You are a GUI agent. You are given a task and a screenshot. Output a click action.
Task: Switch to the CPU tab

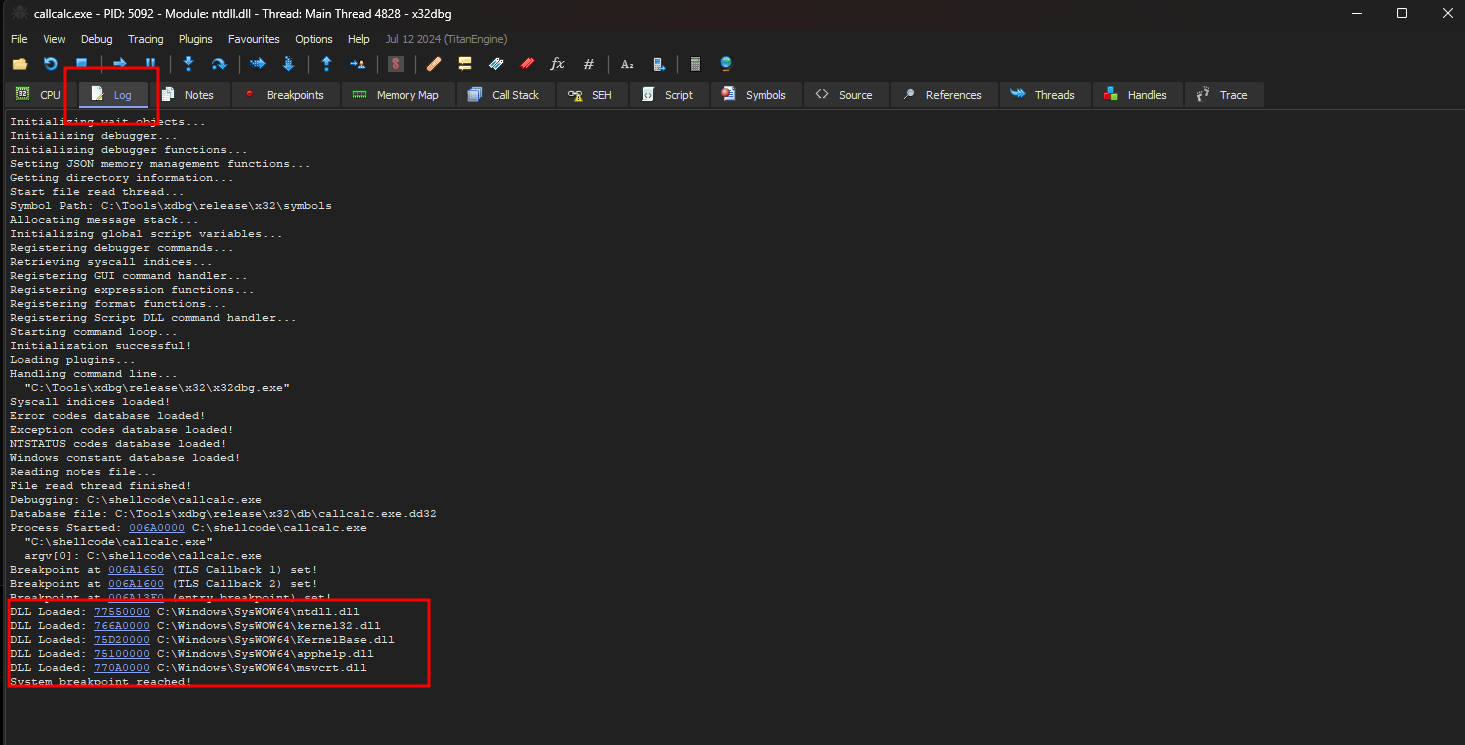[39, 95]
